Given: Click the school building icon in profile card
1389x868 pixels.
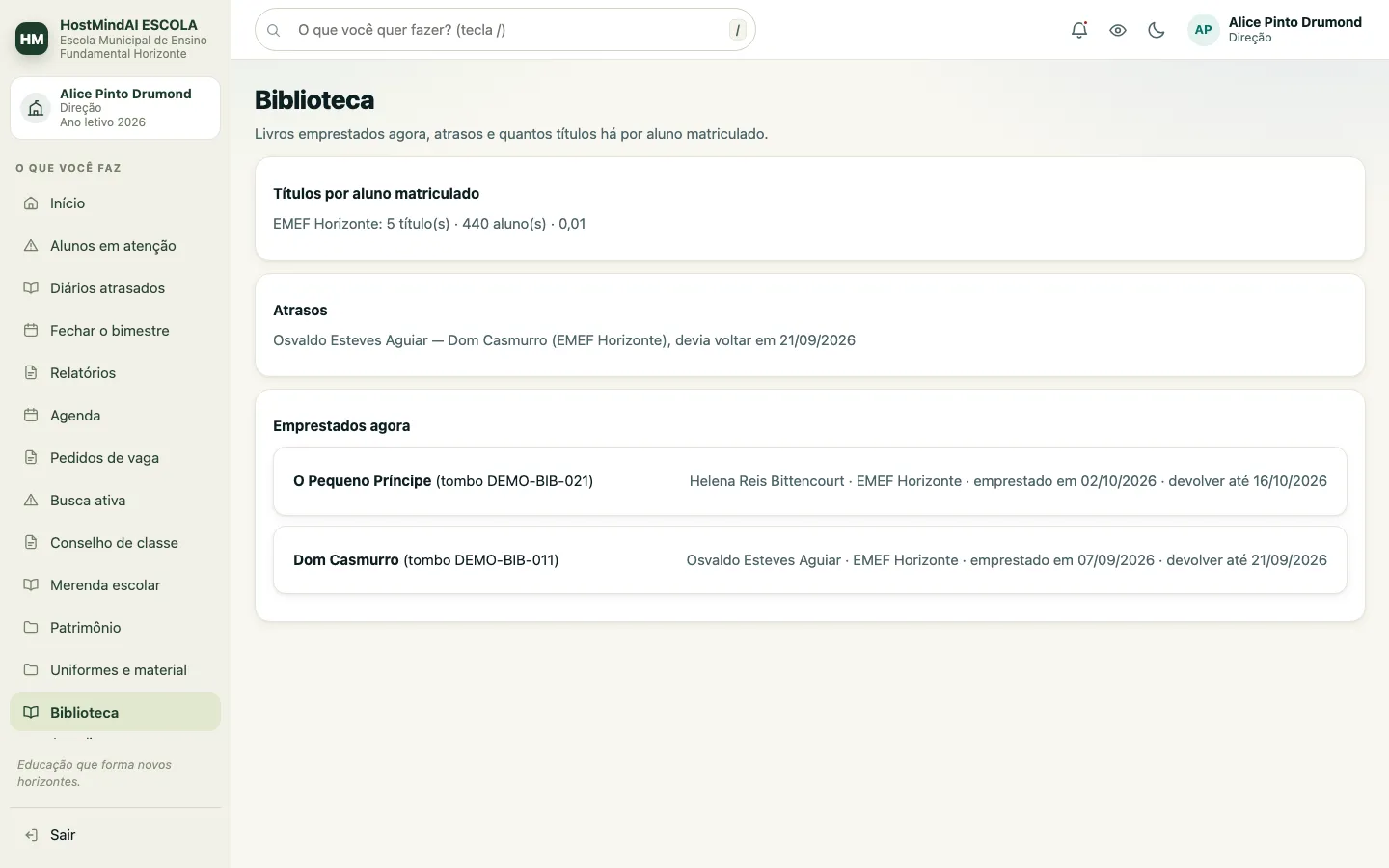Looking at the screenshot, I should pyautogui.click(x=36, y=108).
